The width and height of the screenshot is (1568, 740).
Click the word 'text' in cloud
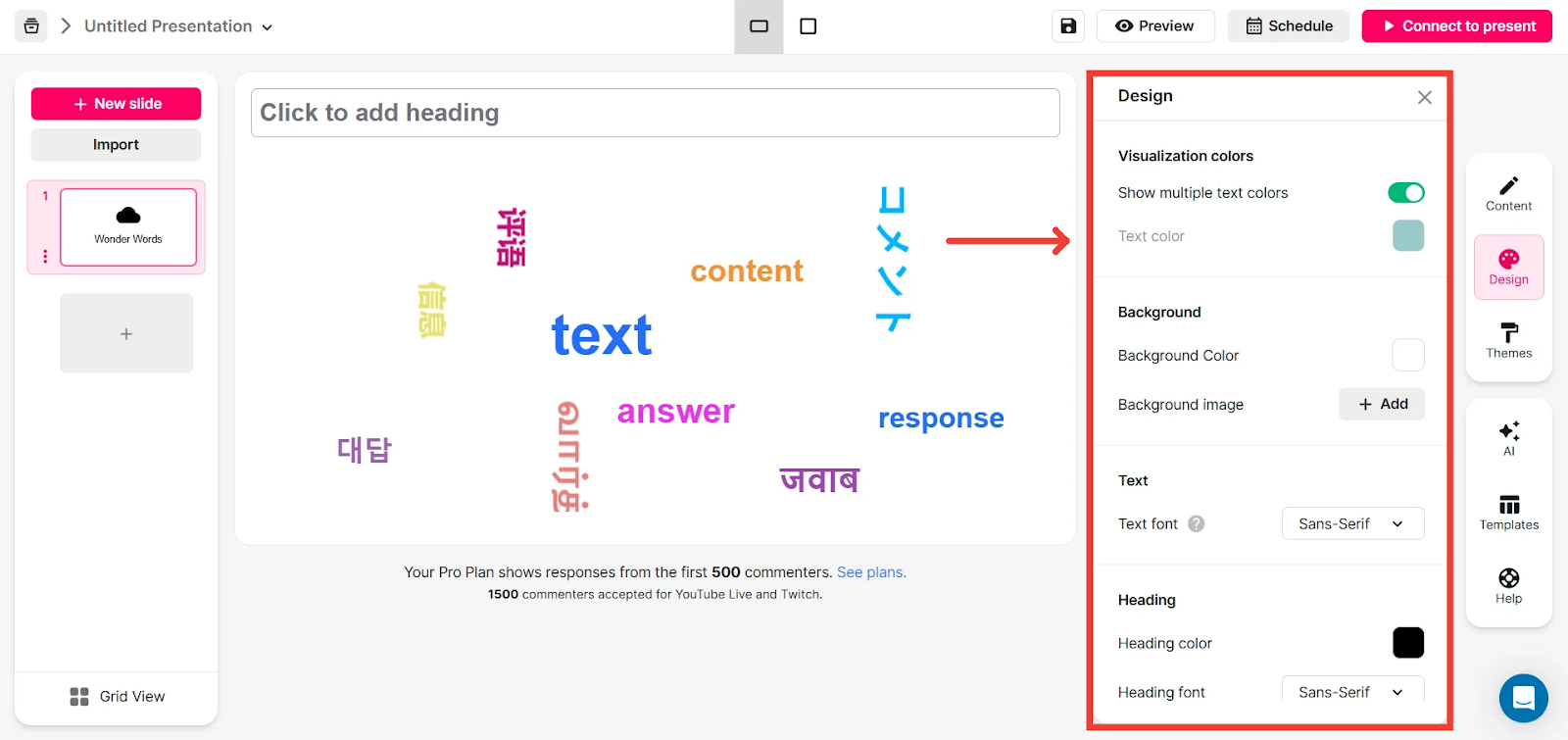click(602, 335)
